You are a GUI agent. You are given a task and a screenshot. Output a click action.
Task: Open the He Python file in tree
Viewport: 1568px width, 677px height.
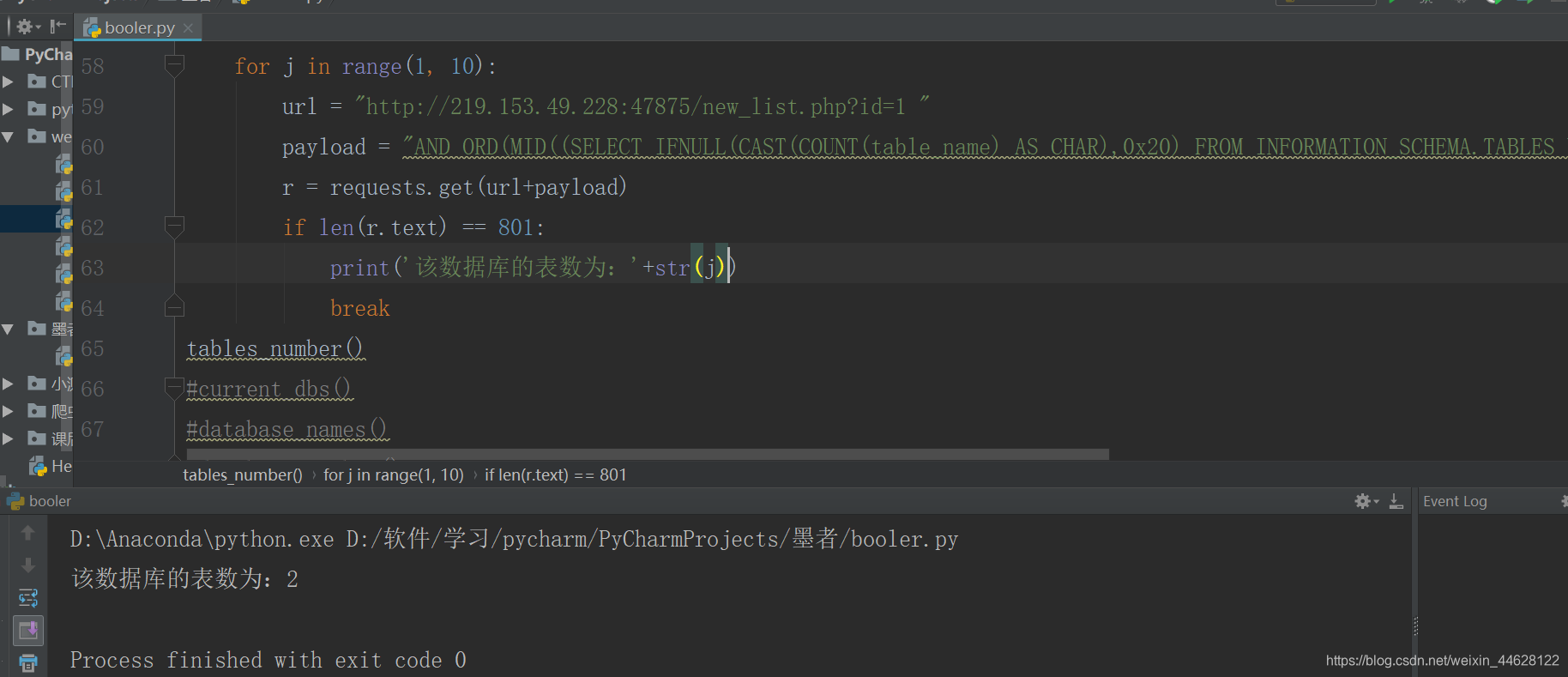point(50,466)
